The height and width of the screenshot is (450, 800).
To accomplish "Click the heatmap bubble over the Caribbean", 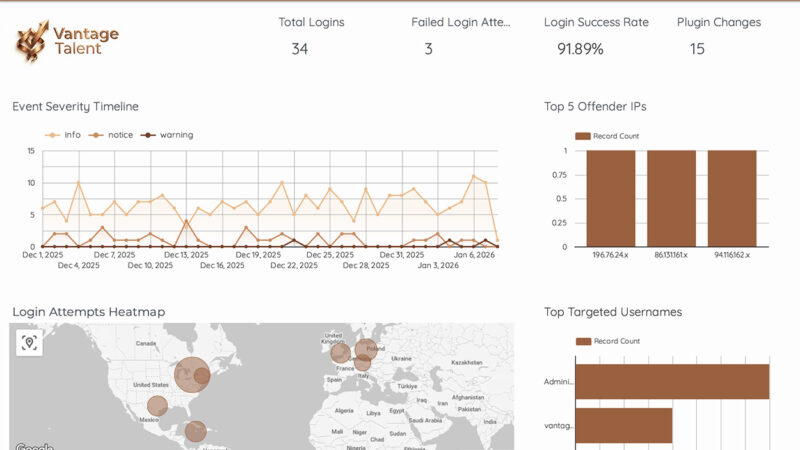I will (195, 431).
